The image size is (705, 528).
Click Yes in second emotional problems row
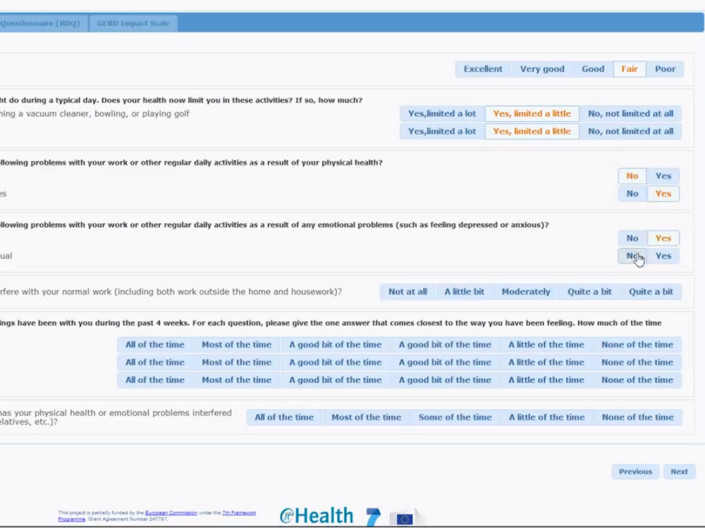[663, 256]
